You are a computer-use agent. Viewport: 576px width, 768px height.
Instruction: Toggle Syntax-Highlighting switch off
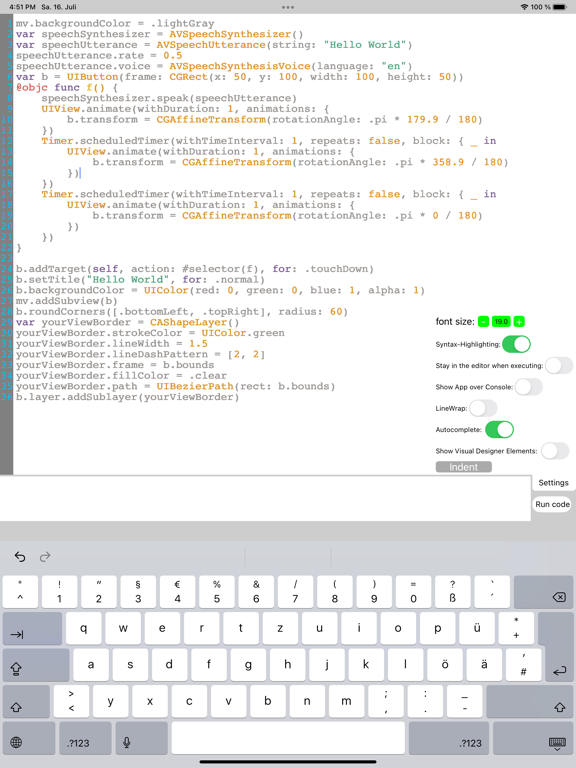pyautogui.click(x=516, y=344)
